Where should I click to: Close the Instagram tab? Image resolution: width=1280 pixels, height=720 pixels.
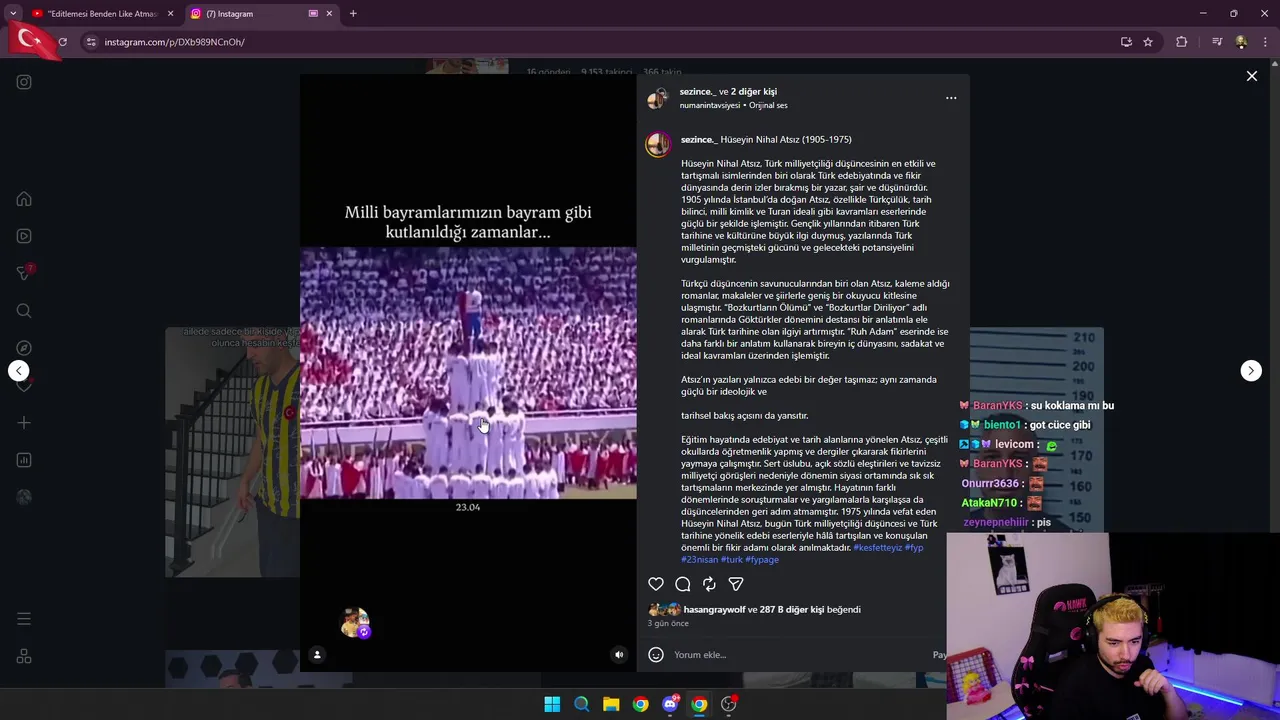coord(329,14)
